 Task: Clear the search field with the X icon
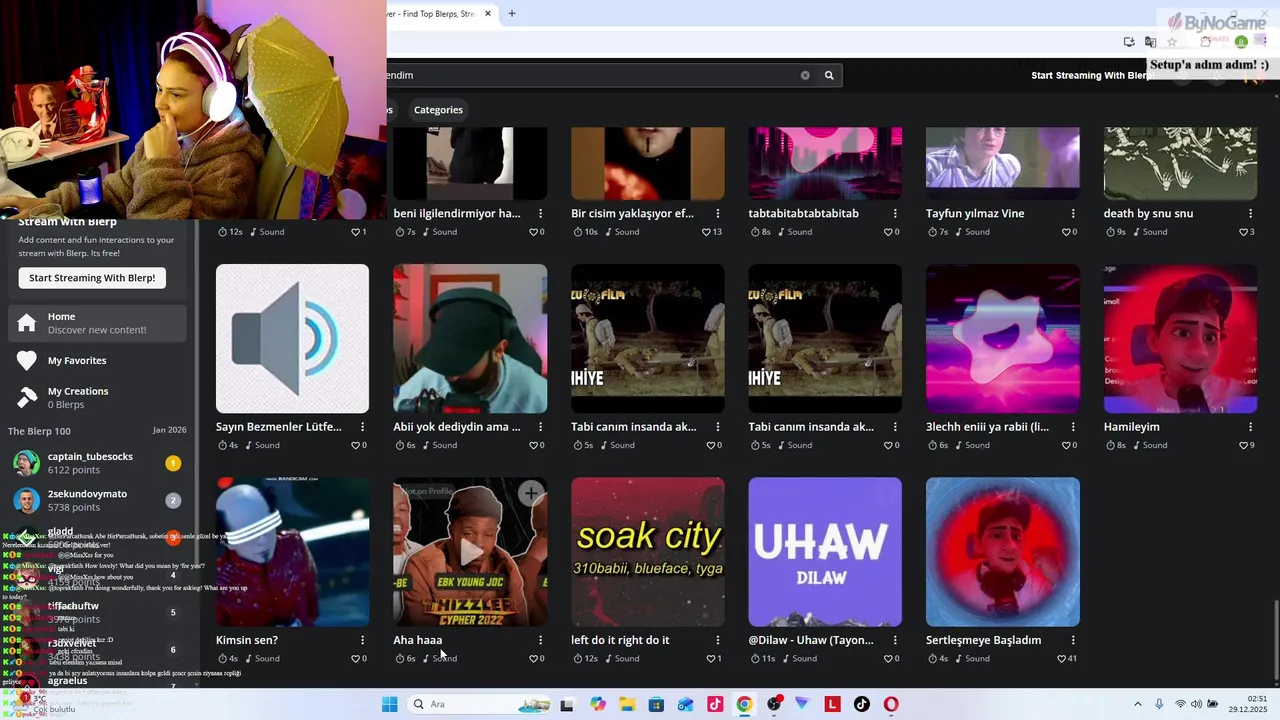click(805, 75)
